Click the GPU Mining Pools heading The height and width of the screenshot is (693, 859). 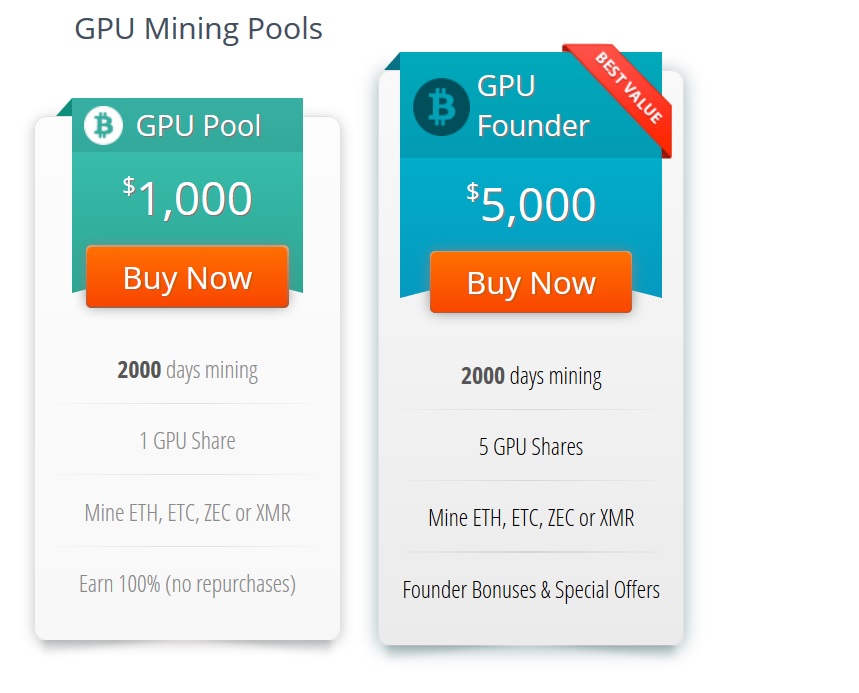point(198,29)
